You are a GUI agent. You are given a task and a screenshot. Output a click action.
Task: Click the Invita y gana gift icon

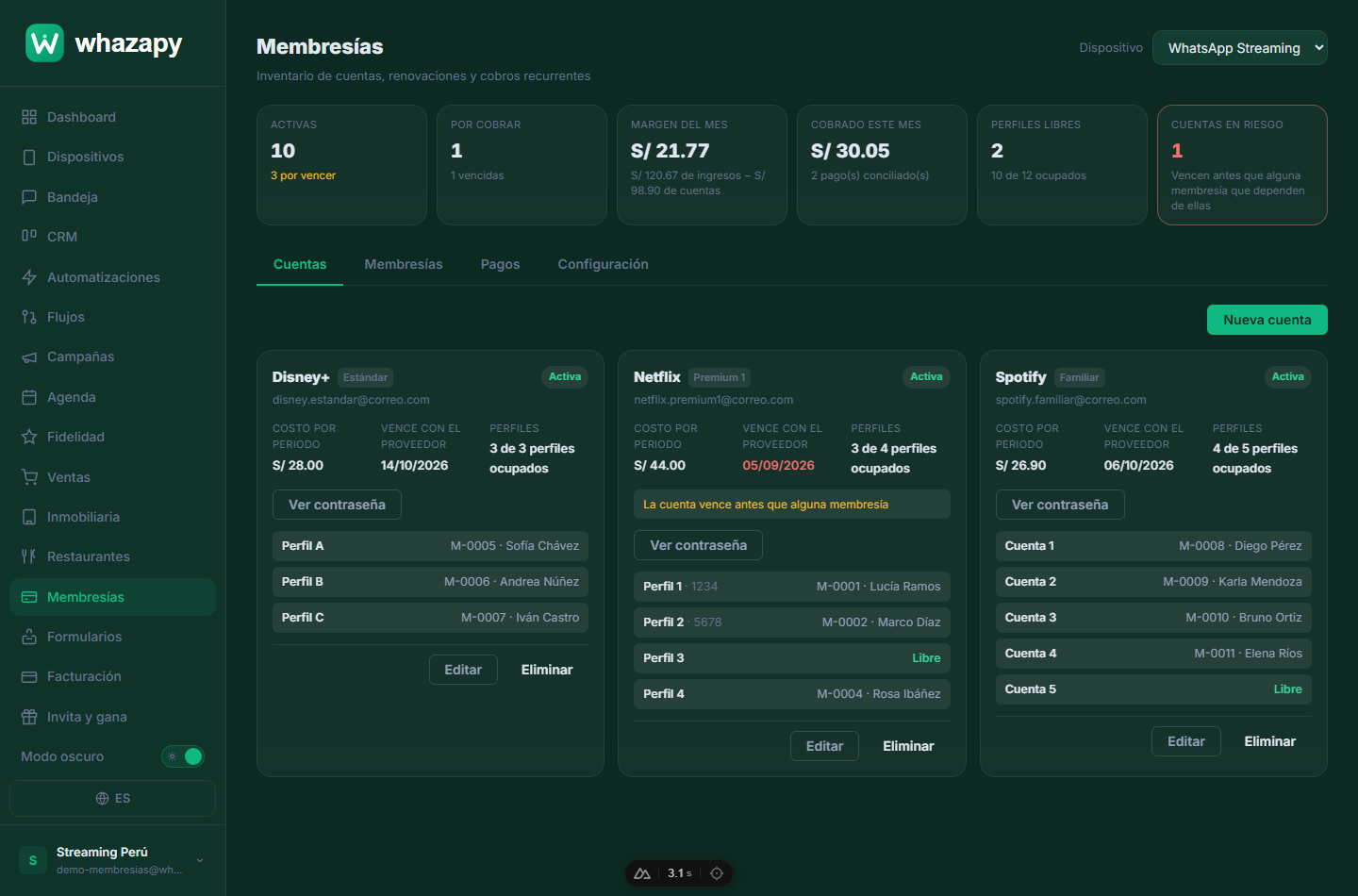point(29,717)
